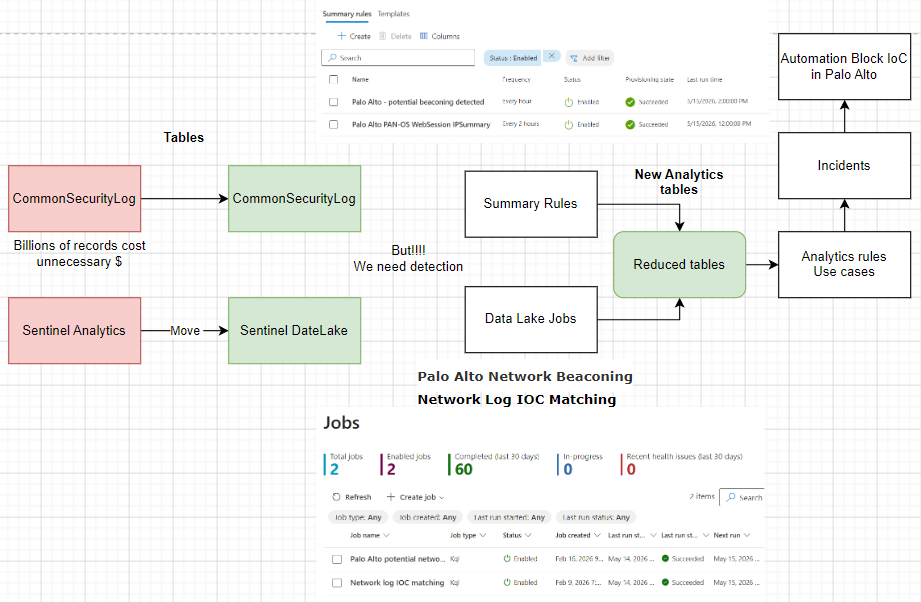Click the magnifier icon in the Jobs search box
Image resolution: width=921 pixels, height=602 pixels.
(731, 497)
